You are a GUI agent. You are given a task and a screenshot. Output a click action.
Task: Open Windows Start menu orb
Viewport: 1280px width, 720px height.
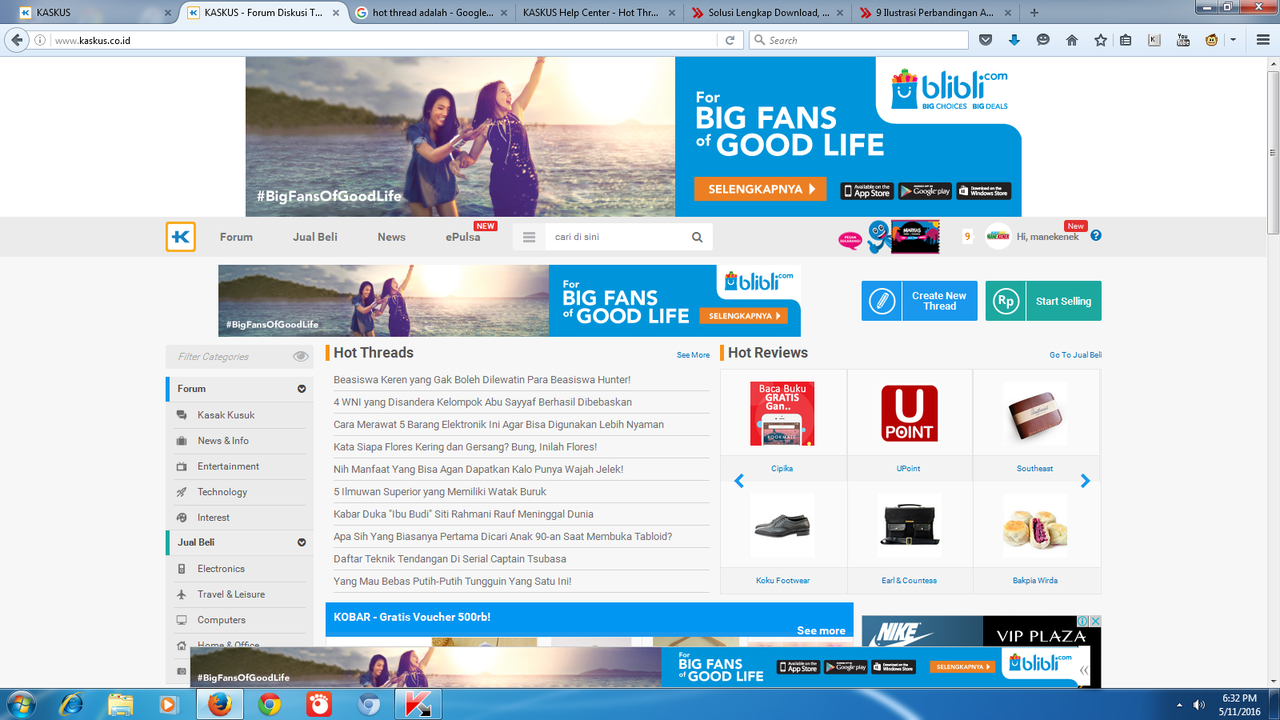click(x=20, y=704)
